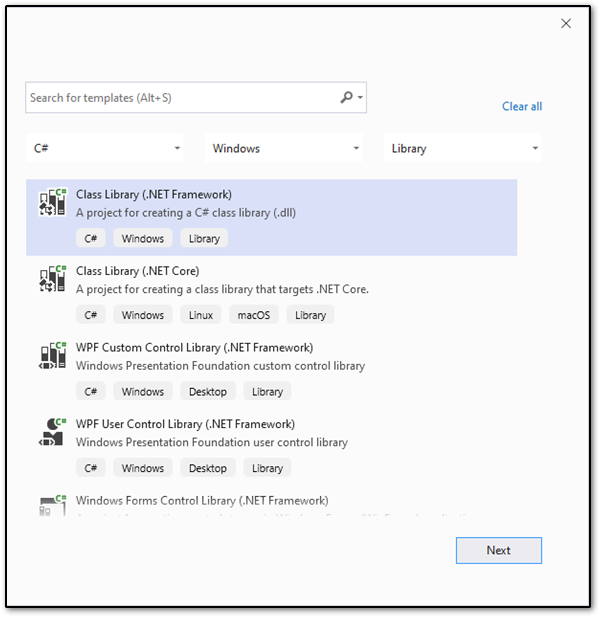Click 'Windows Presentation Foundation user control library' description
600x617 pixels.
(x=212, y=443)
